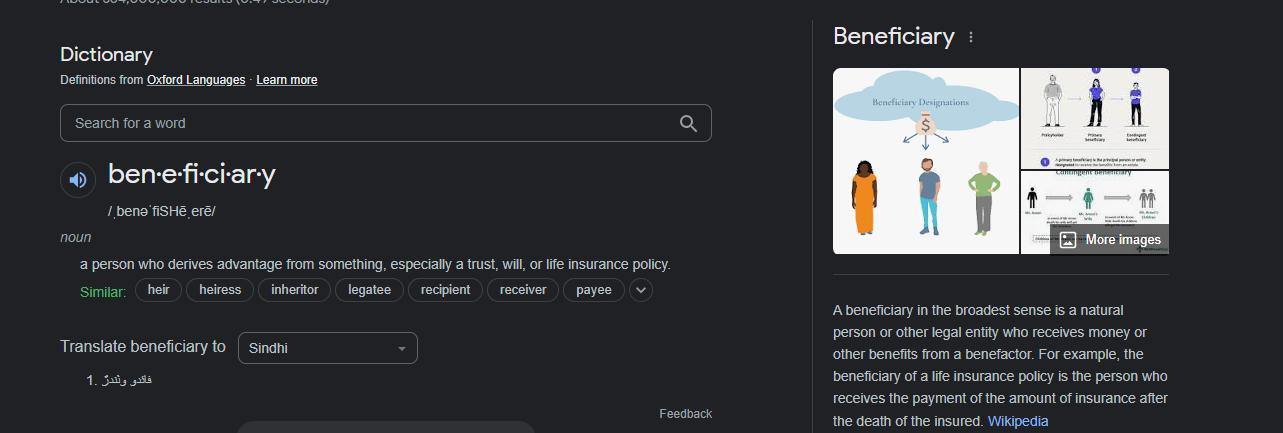Select the 'receiver' similar word
Image resolution: width=1283 pixels, height=433 pixels.
point(523,290)
